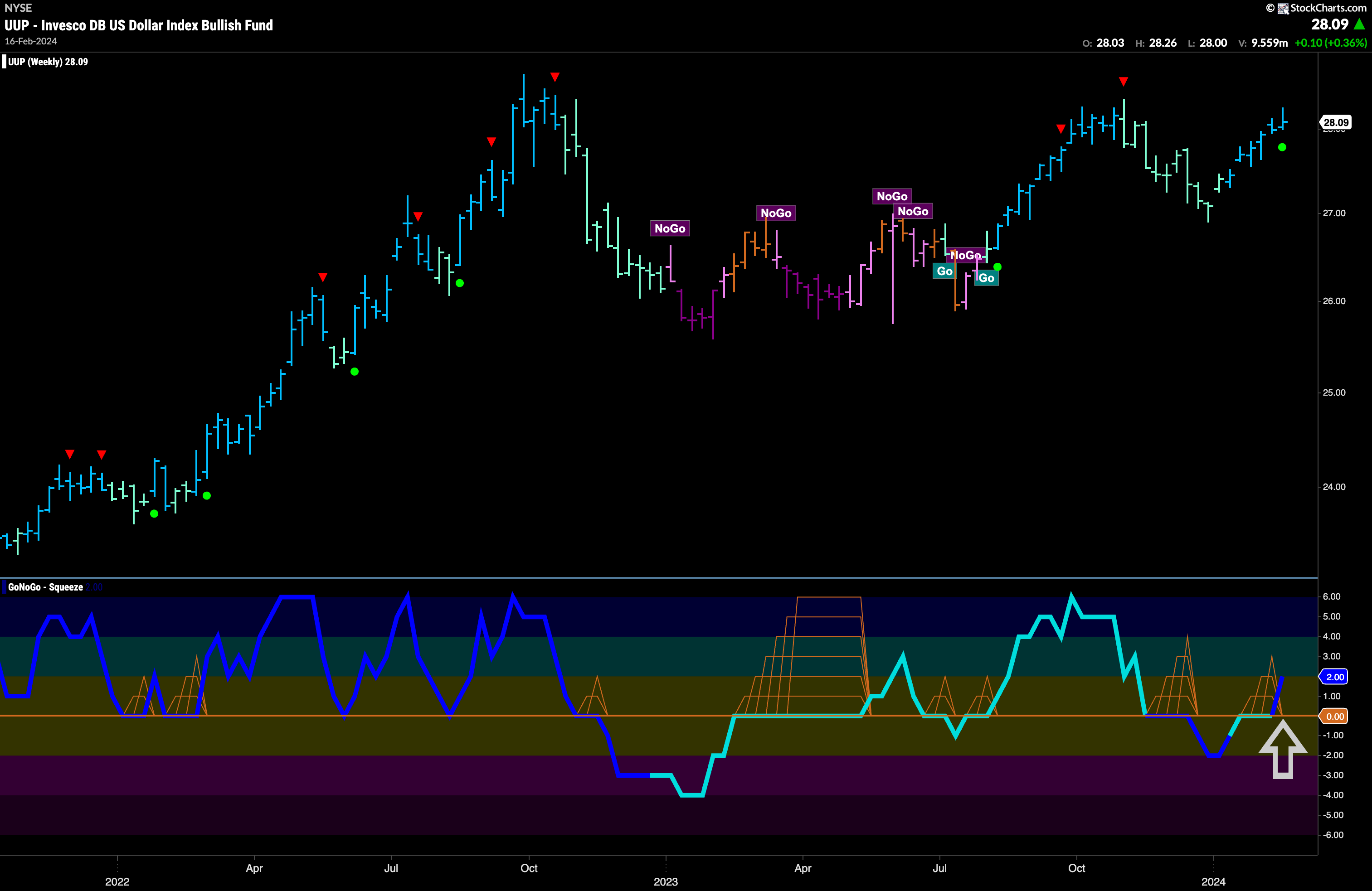This screenshot has height=891, width=1372.
Task: Click the Apr marker following 2022
Action: click(254, 868)
